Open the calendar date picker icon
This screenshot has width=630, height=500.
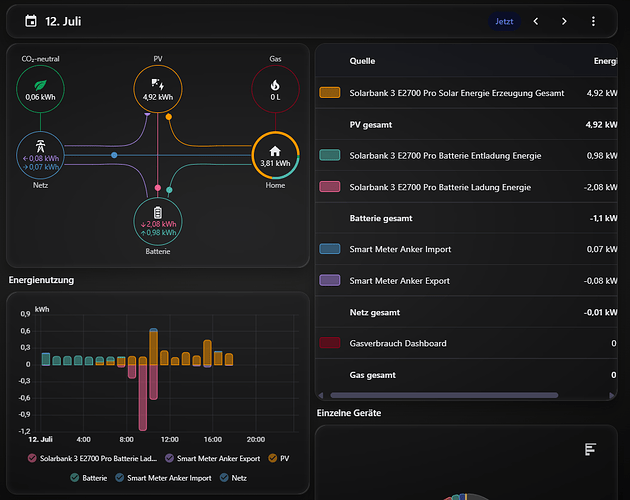(x=31, y=21)
